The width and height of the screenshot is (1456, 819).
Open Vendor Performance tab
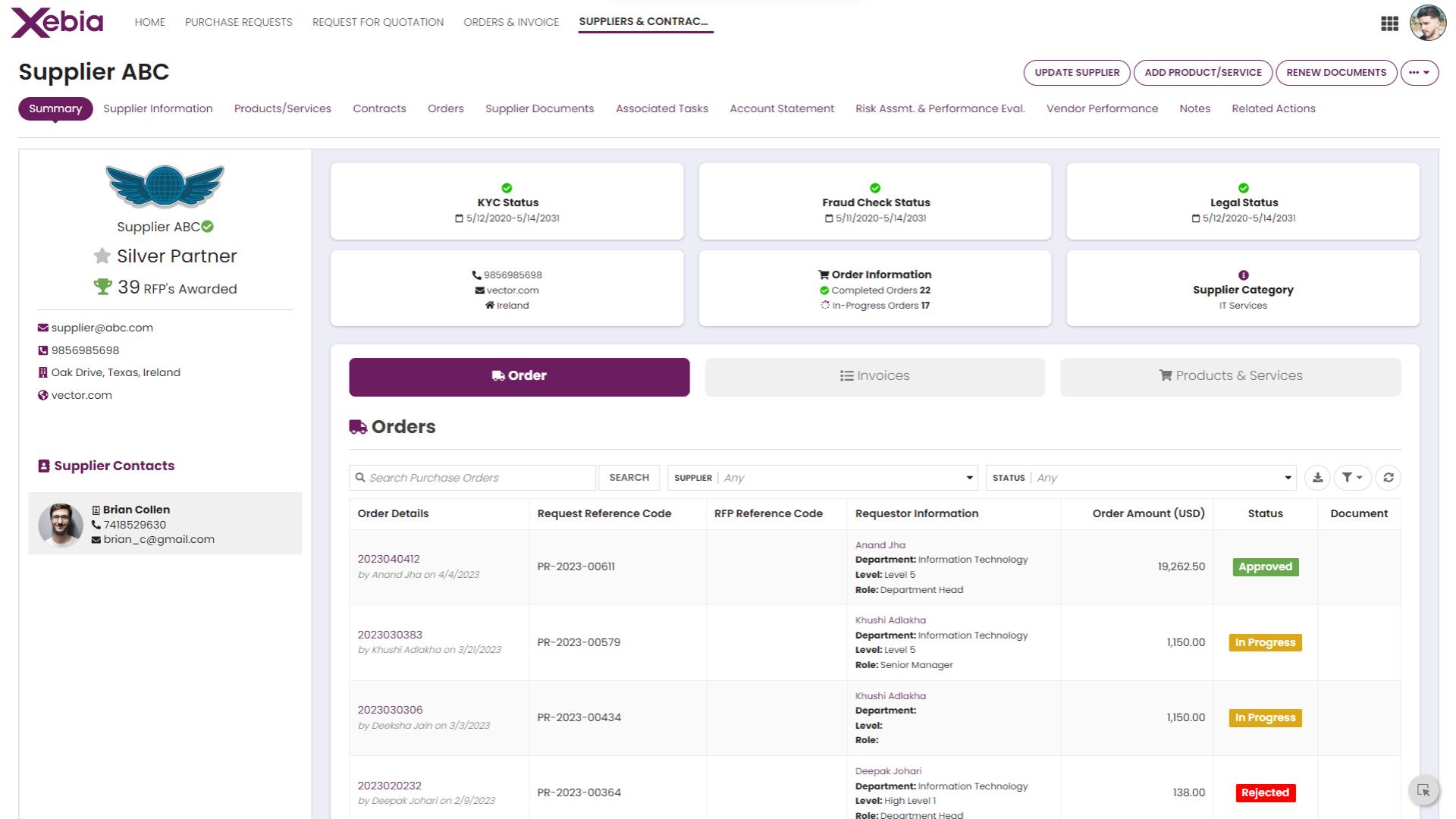(x=1102, y=108)
